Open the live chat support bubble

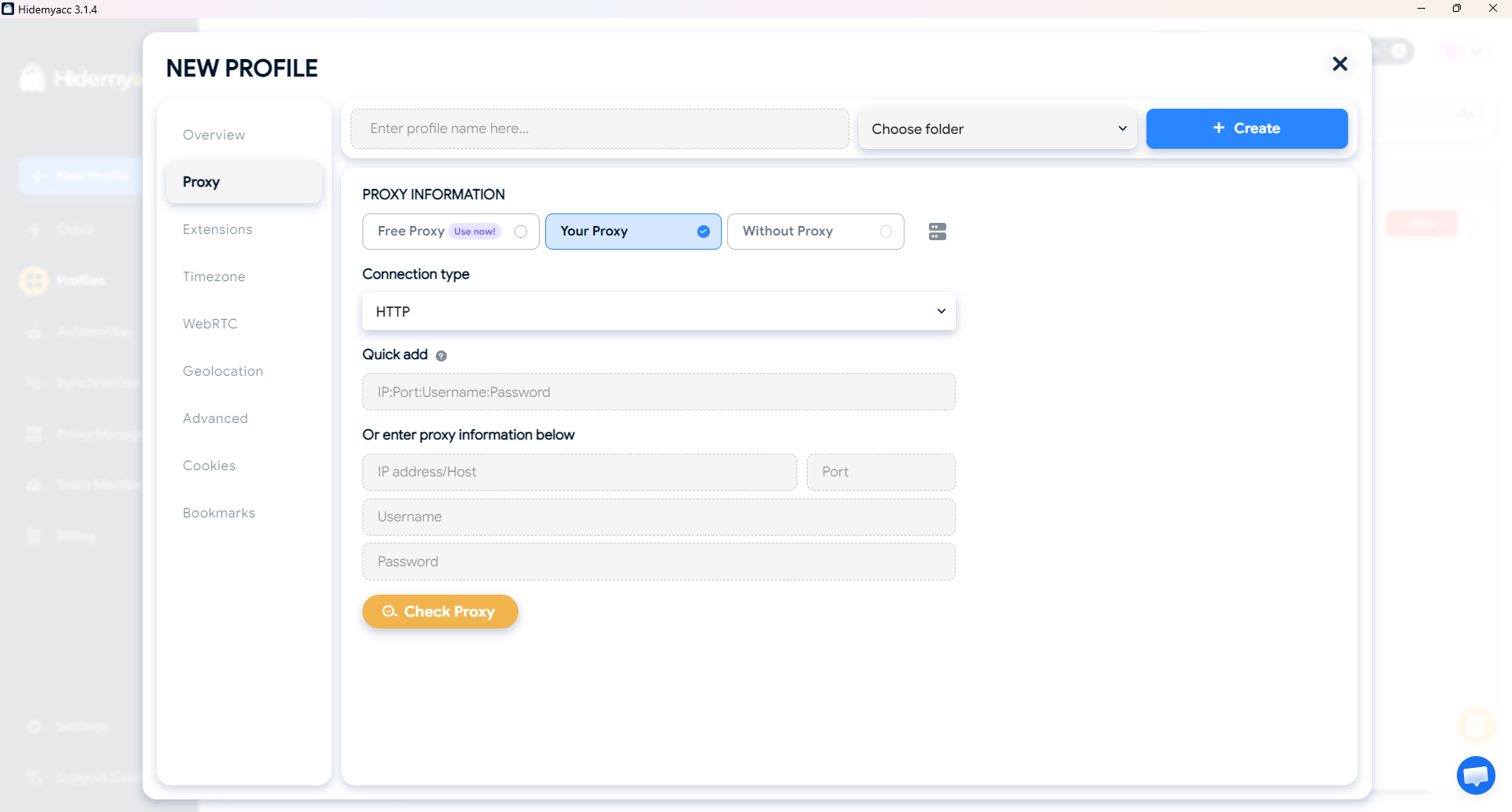point(1476,776)
